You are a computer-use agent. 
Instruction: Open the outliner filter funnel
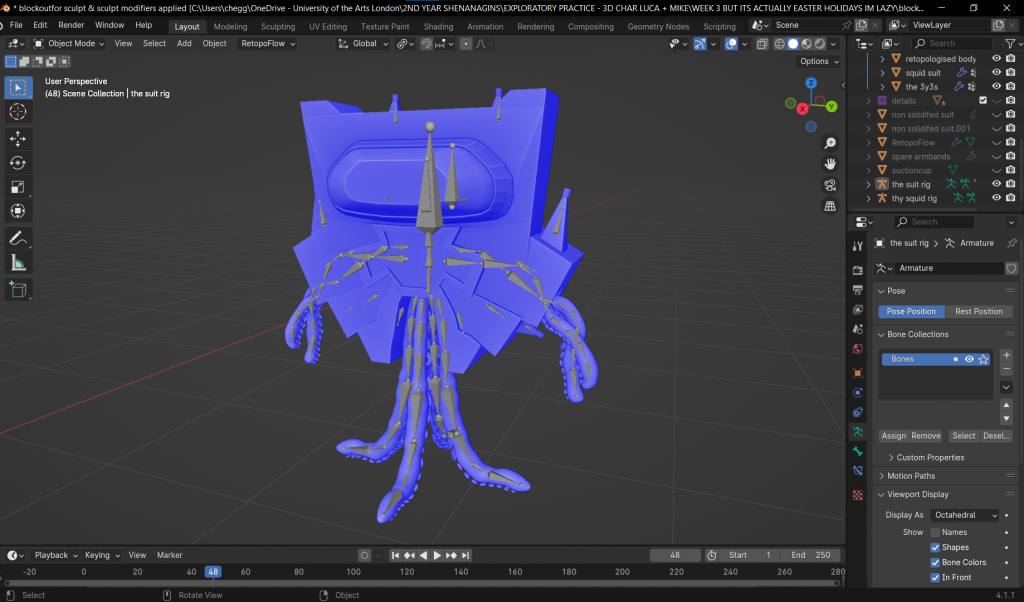pos(1010,44)
